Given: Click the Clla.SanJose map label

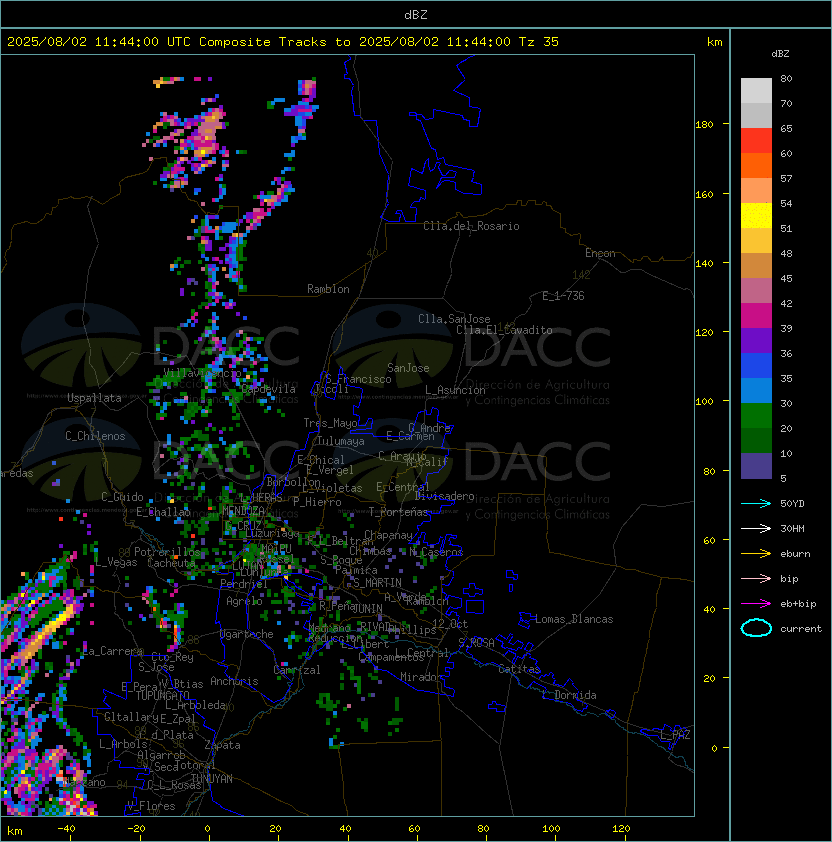Looking at the screenshot, I should (x=454, y=319).
